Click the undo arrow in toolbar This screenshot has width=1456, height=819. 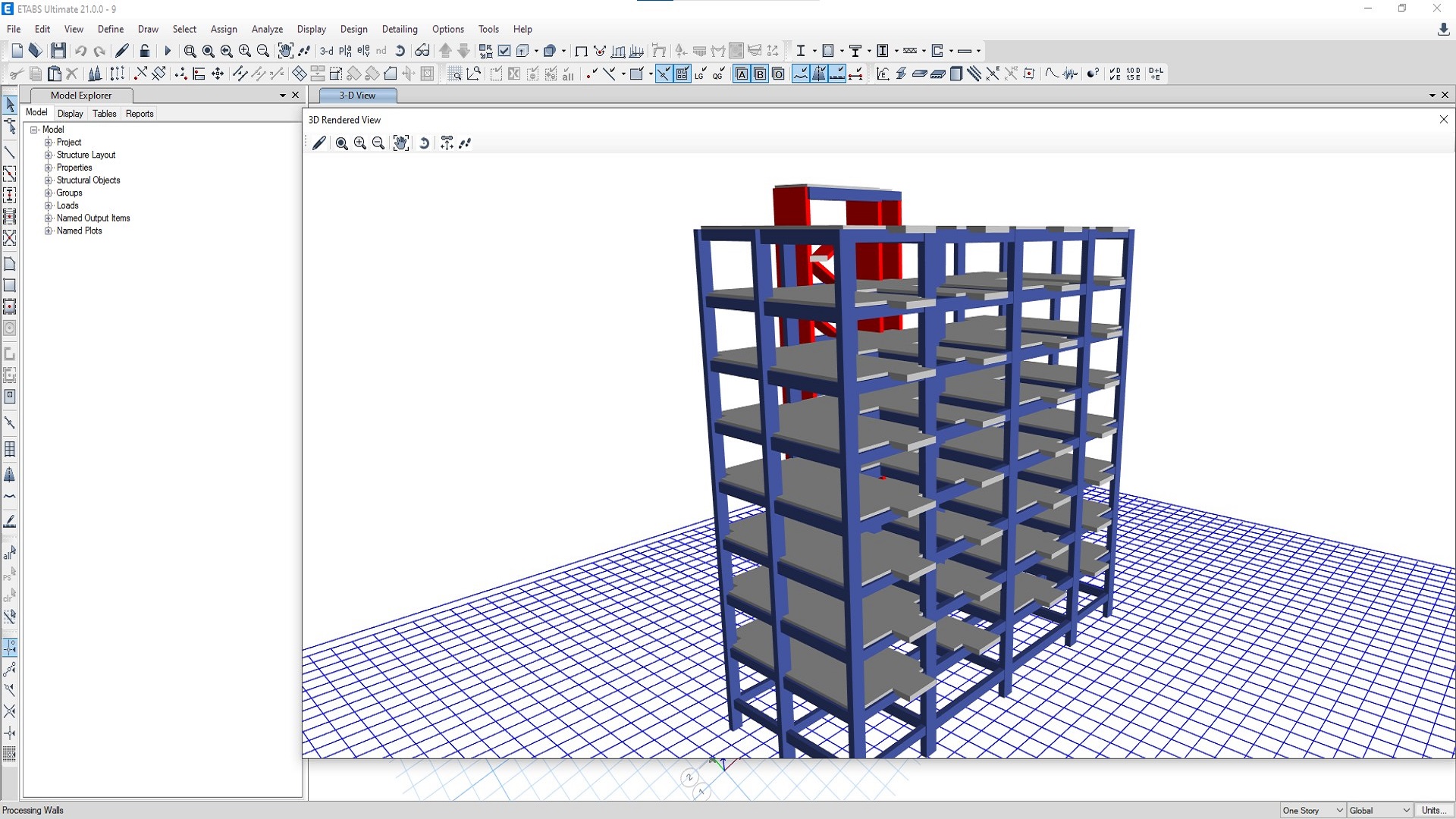[80, 51]
